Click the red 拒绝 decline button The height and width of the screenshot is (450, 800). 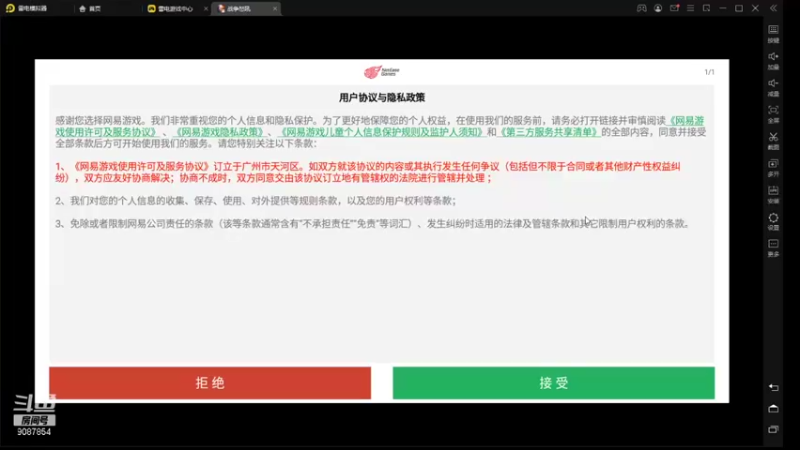click(210, 383)
